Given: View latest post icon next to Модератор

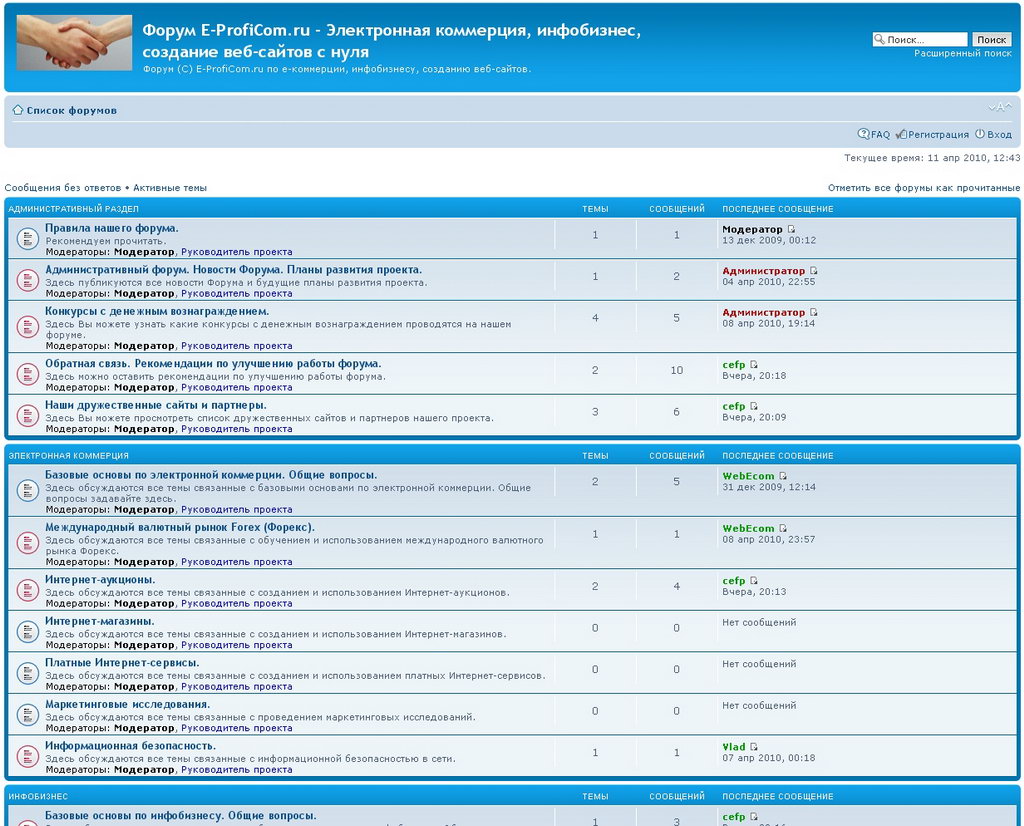Looking at the screenshot, I should click(792, 230).
